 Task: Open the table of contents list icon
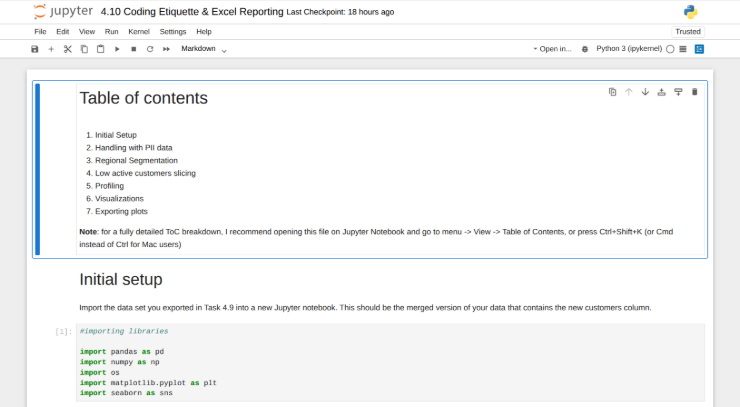pyautogui.click(x=683, y=49)
